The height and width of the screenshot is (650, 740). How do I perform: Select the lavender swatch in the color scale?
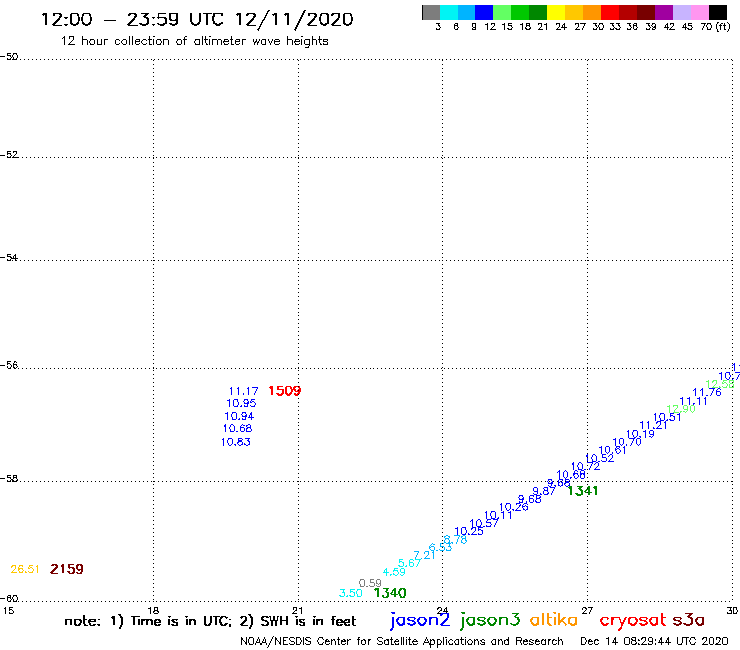[x=681, y=12]
